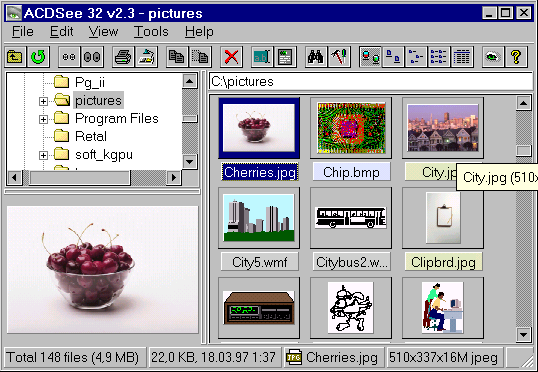Select the larger thumbnails size icon
The height and width of the screenshot is (372, 538).
(92, 57)
